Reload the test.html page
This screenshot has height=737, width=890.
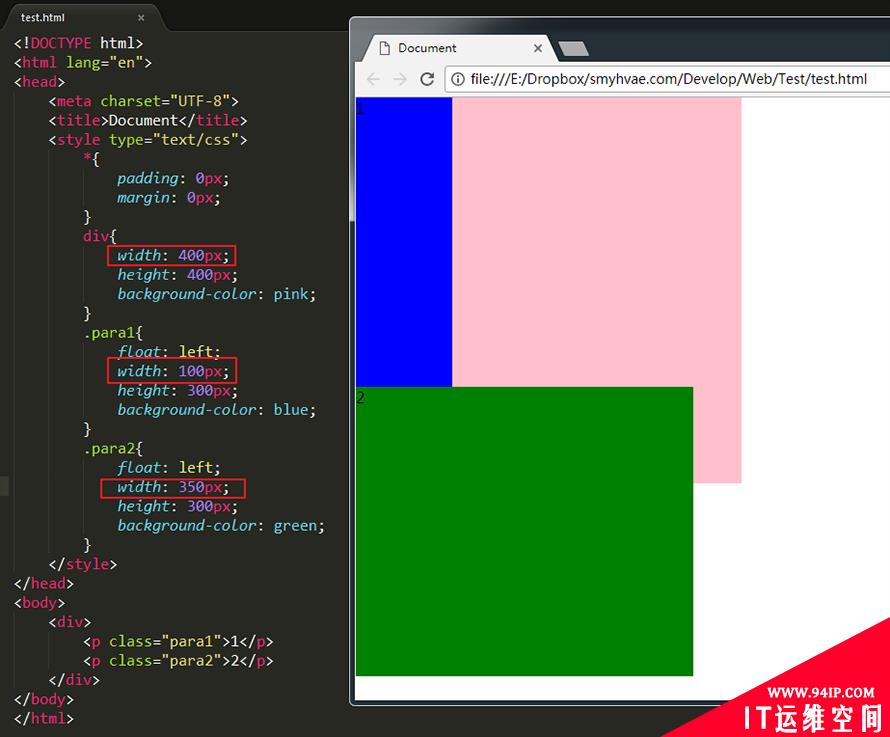pos(427,79)
